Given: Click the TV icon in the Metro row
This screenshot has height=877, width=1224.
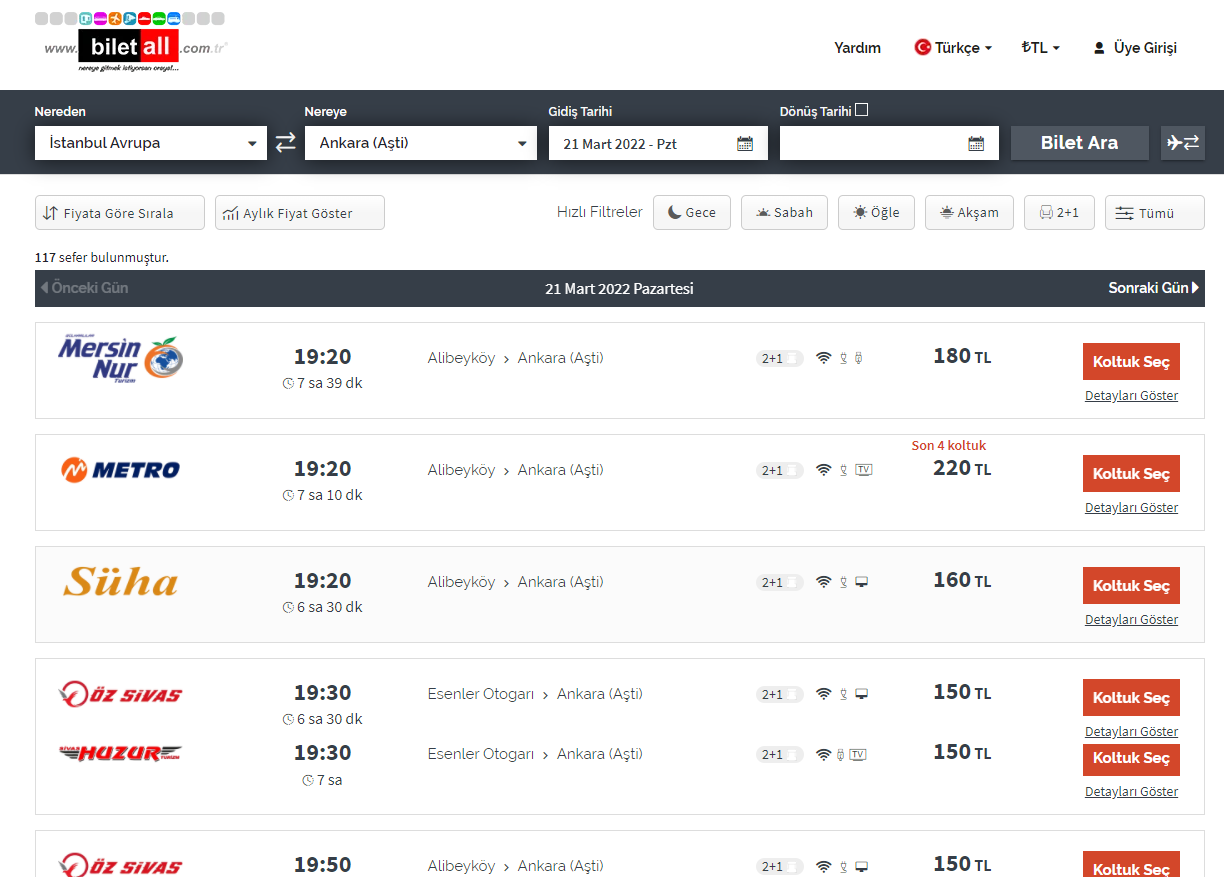Looking at the screenshot, I should (864, 470).
